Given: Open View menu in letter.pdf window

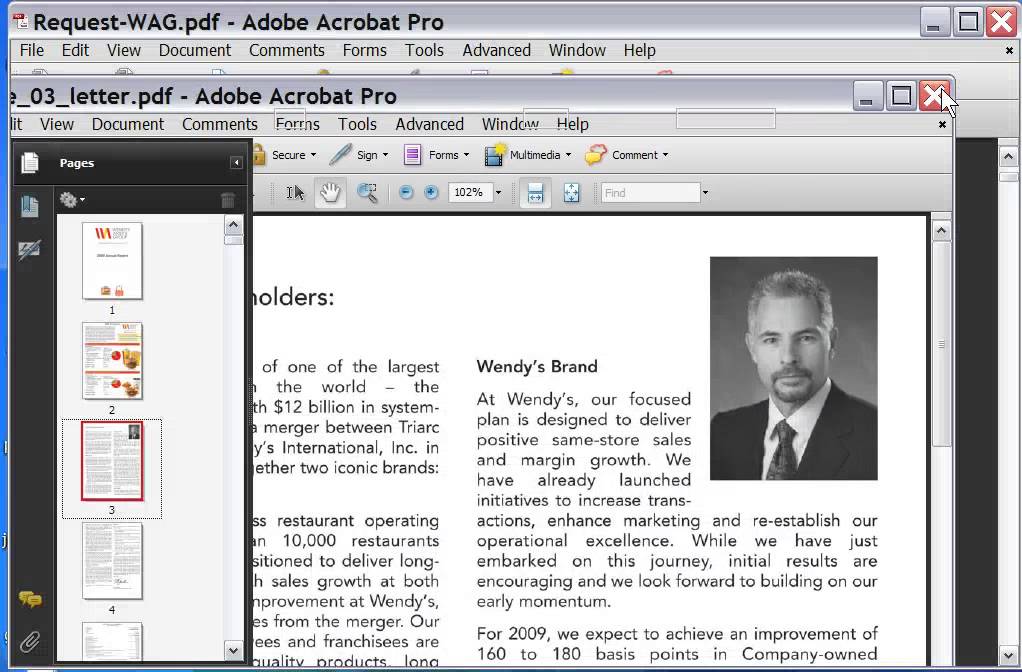Looking at the screenshot, I should [57, 124].
